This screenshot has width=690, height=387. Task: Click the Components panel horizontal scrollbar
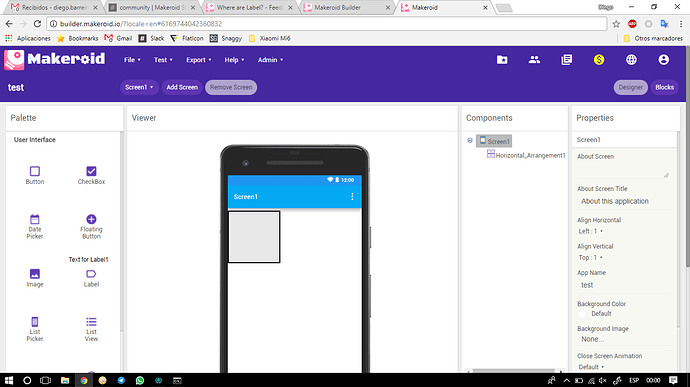tap(513, 371)
